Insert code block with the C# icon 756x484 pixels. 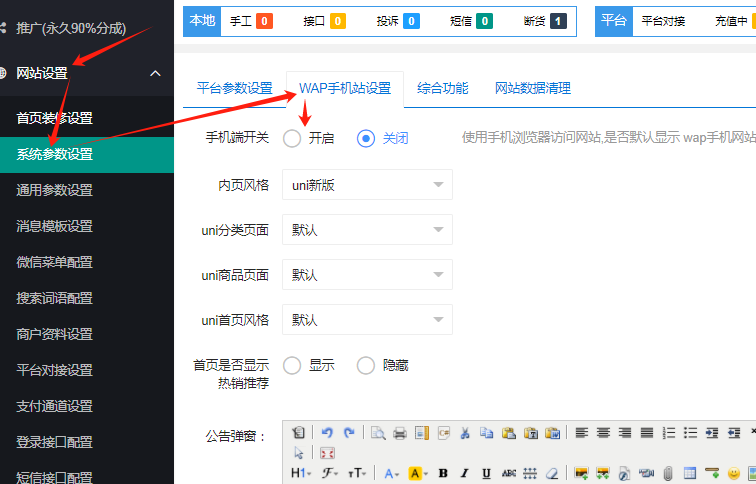(x=444, y=433)
